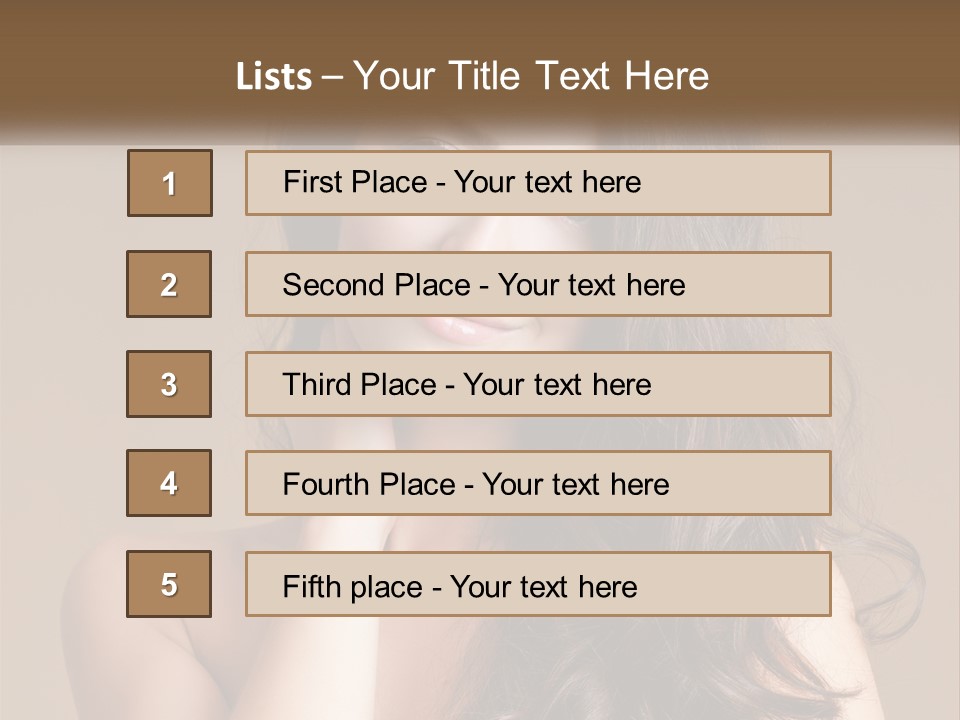This screenshot has height=720, width=960.
Task: Click the number 5 square
Action: (x=169, y=584)
